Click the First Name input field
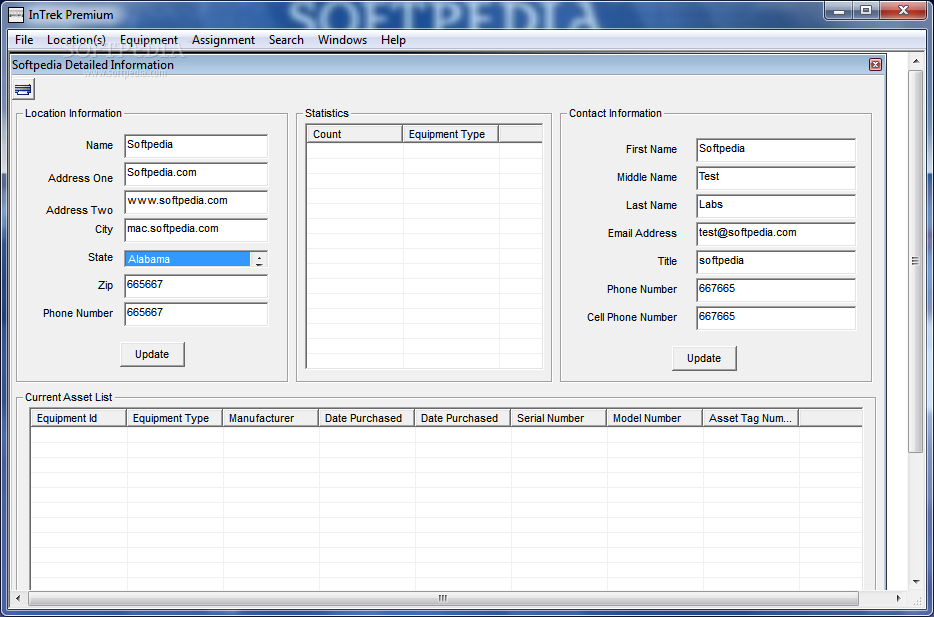 pos(776,150)
